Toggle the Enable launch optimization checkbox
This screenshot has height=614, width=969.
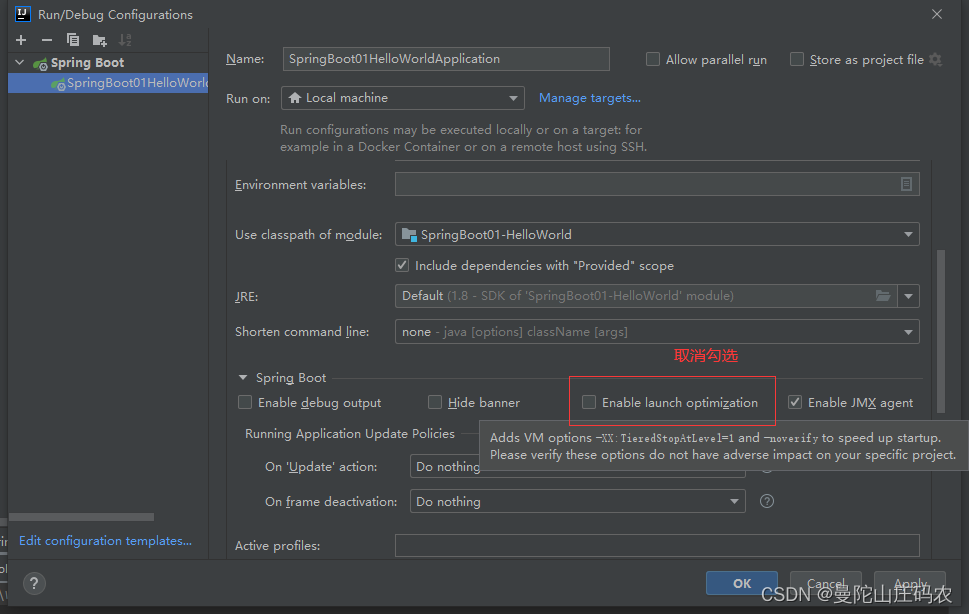tap(590, 403)
